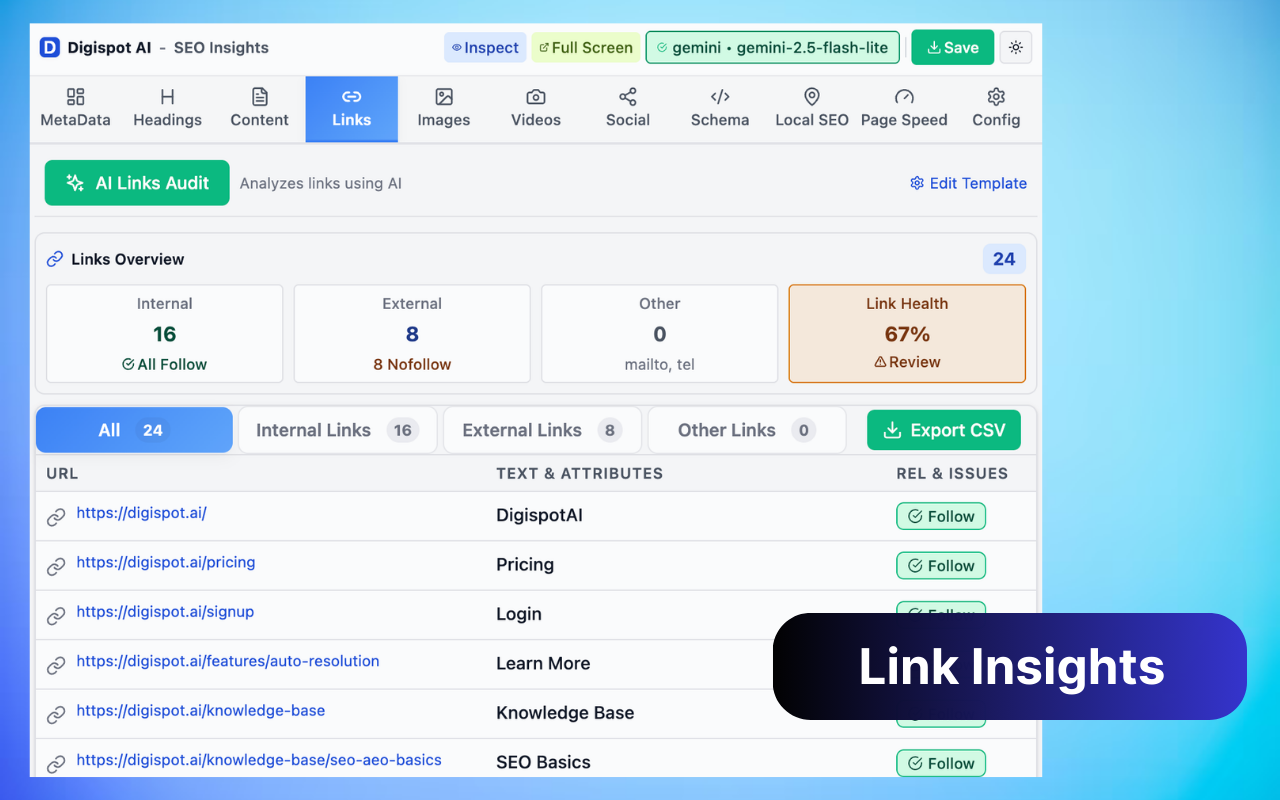The image size is (1280, 800).
Task: Click the Follow badge for DigispotAI row
Action: coord(941,516)
